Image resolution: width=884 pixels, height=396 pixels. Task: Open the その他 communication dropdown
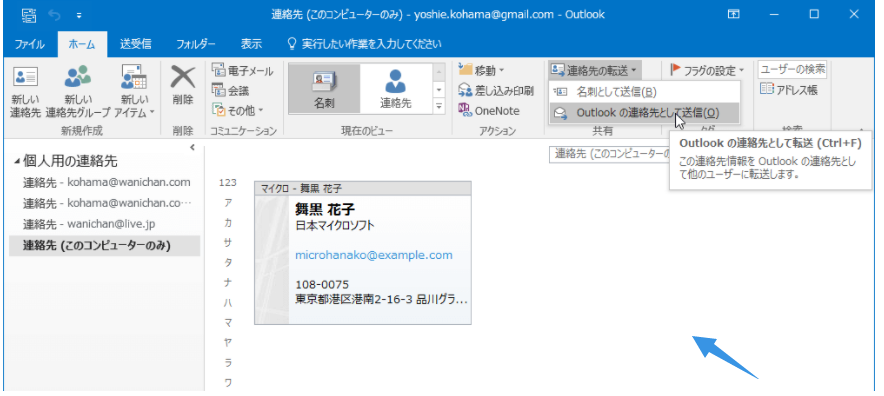237,110
